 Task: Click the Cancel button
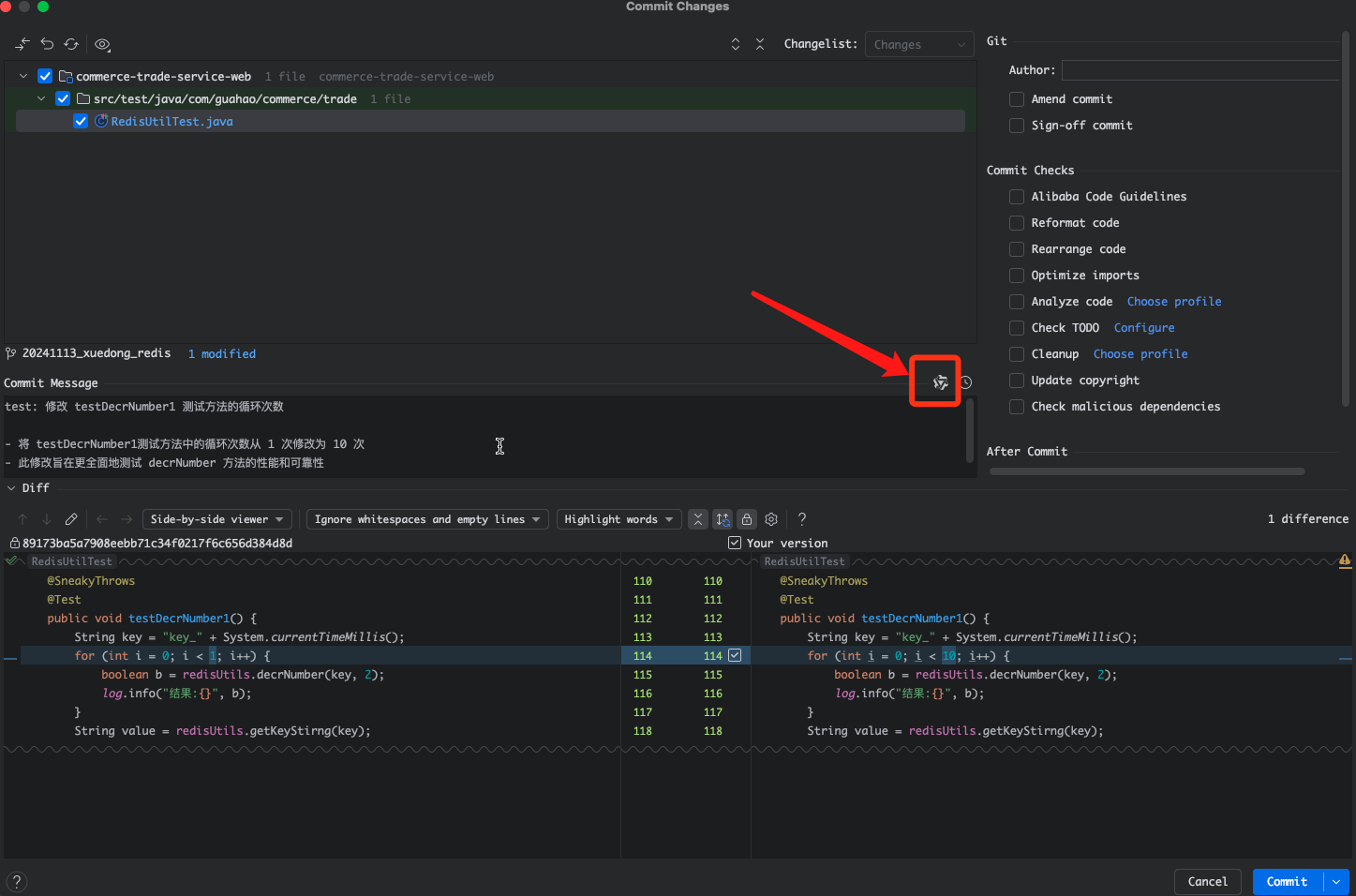tap(1208, 882)
